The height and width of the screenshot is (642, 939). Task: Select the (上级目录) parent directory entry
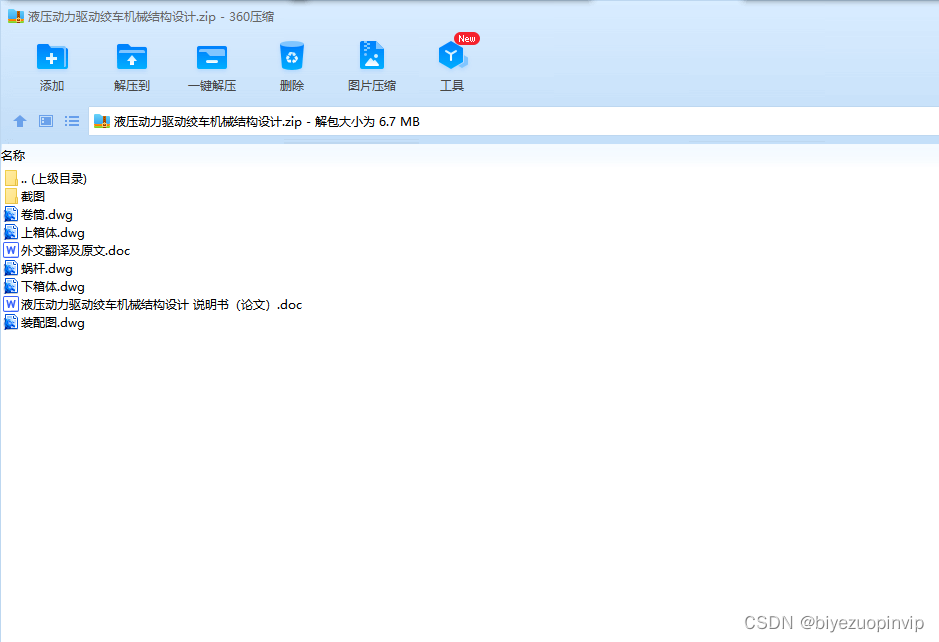pos(54,178)
